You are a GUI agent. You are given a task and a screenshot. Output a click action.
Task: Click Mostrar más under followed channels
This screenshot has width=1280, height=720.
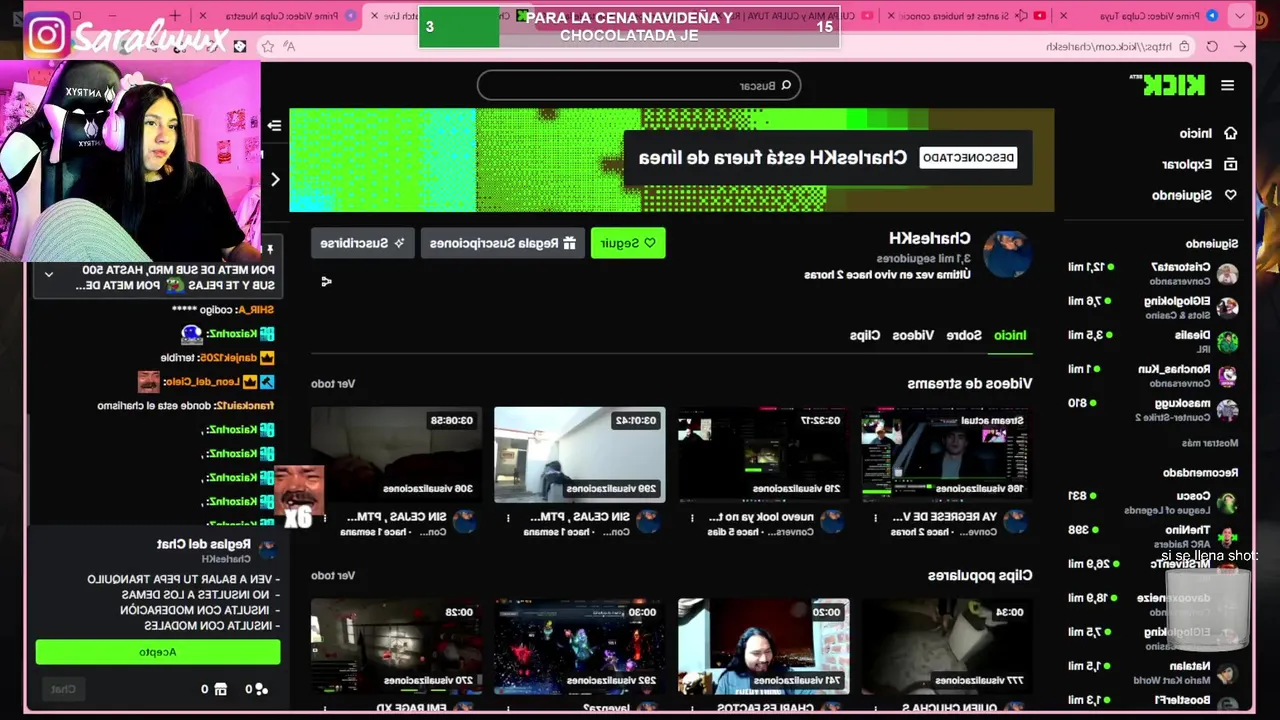1210,442
